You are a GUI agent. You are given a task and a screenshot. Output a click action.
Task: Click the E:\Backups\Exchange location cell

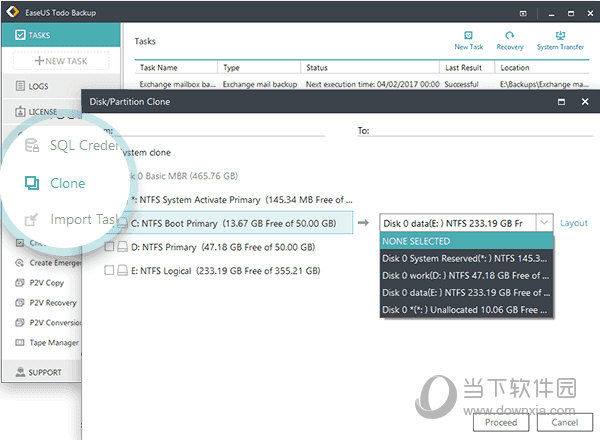point(544,84)
